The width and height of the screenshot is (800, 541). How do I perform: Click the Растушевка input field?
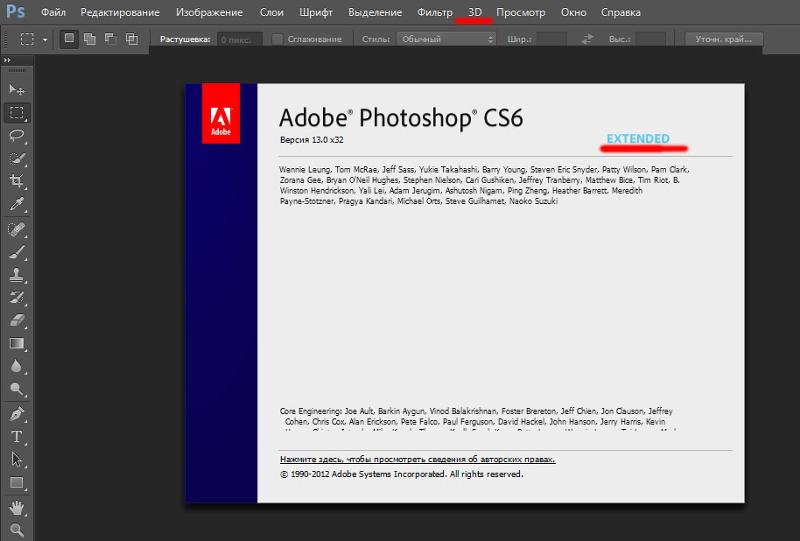(240, 39)
